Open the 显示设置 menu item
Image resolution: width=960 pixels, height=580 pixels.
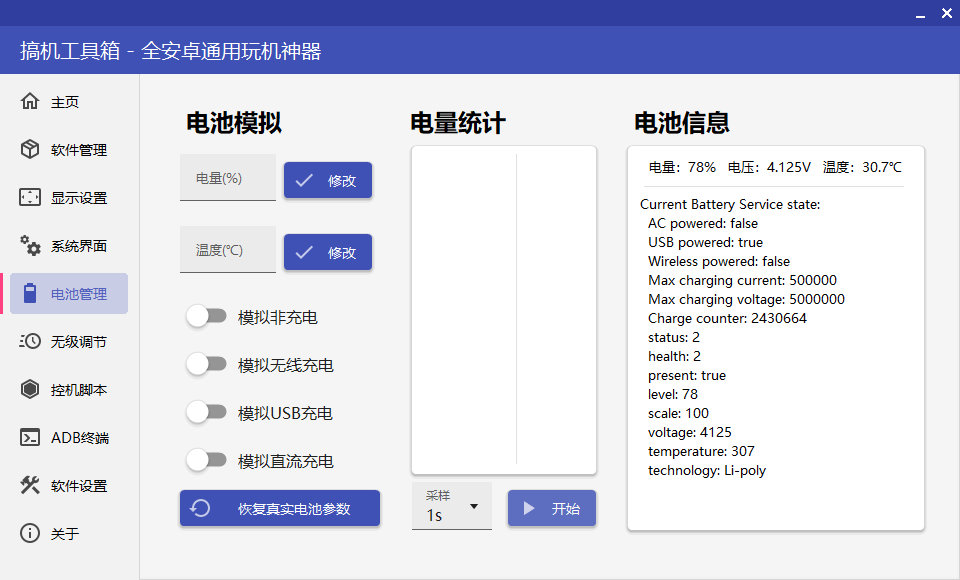point(69,198)
